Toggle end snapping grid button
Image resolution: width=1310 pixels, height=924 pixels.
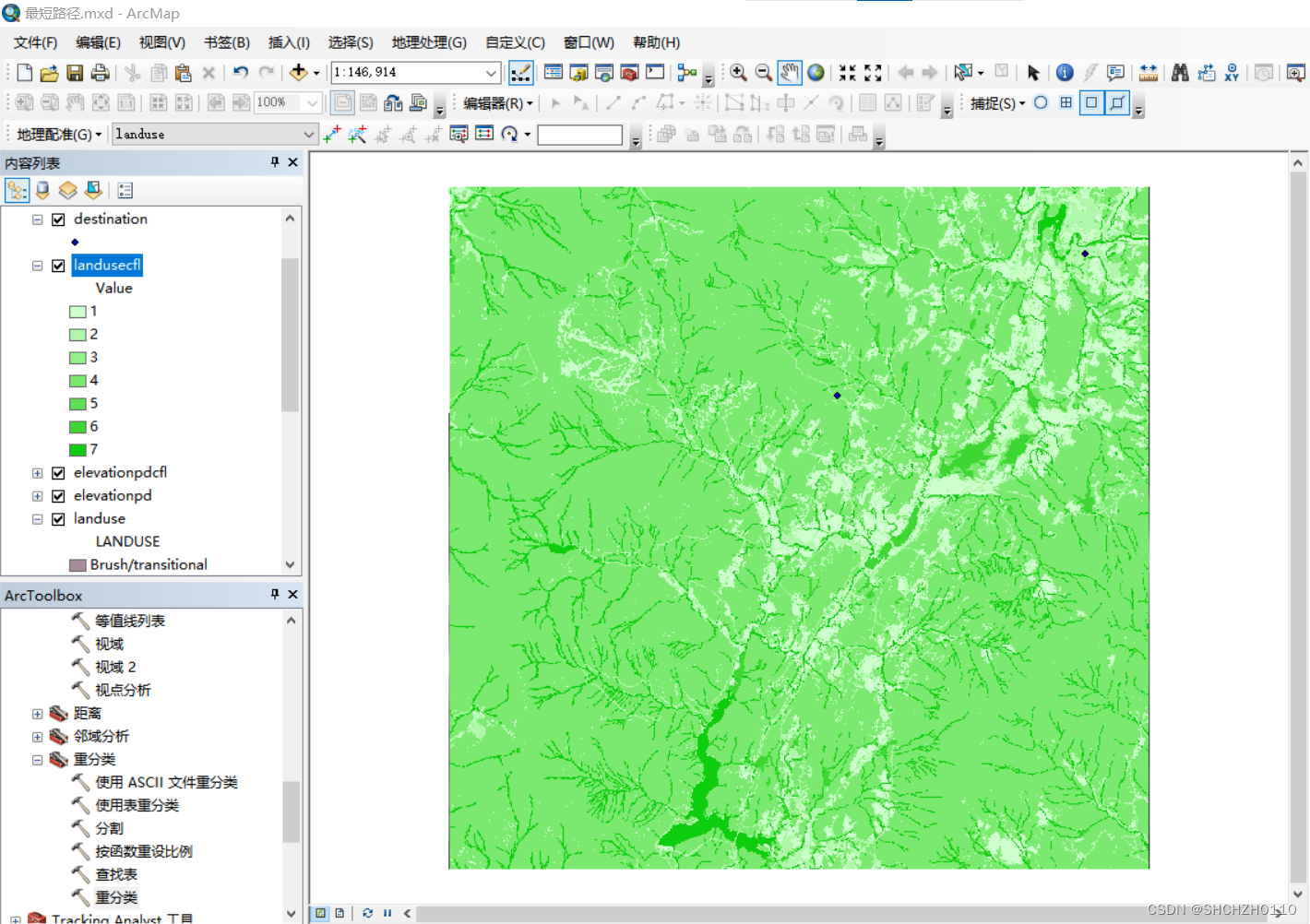click(x=1066, y=102)
